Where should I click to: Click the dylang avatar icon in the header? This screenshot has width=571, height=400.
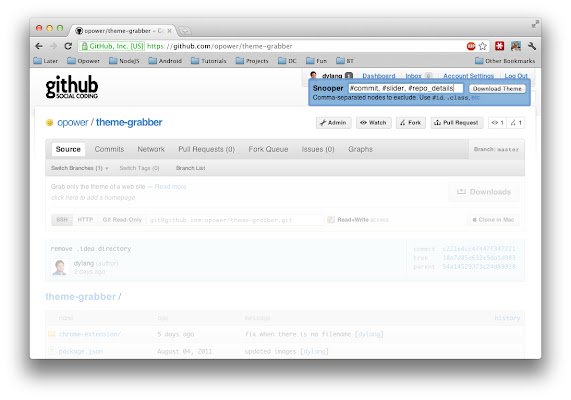point(313,75)
